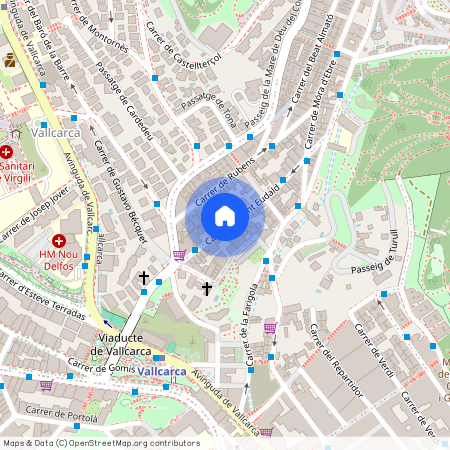
Task: Click the shelter icon beside the gray Vallcarca label
Action: pos(16,133)
